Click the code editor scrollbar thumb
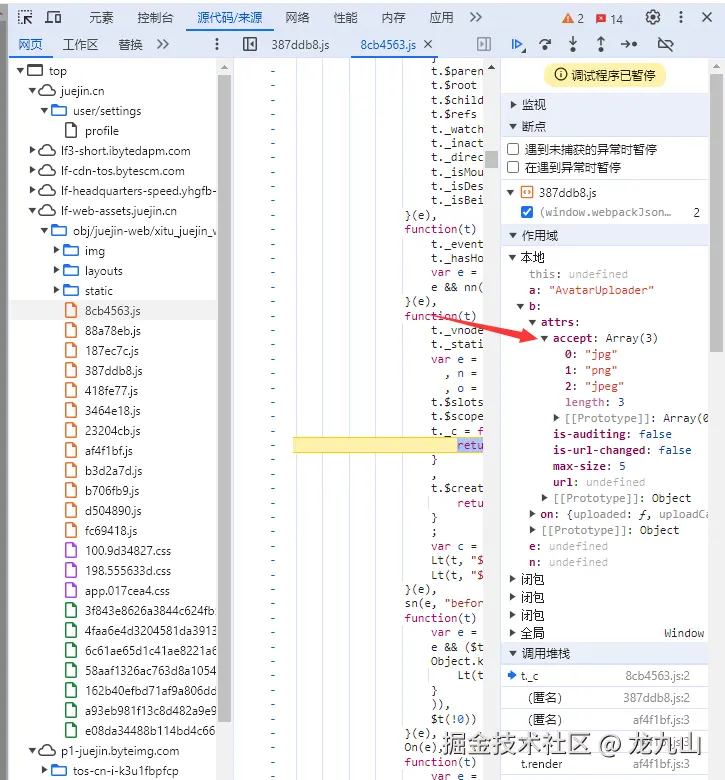The height and width of the screenshot is (780, 725). tap(492, 159)
